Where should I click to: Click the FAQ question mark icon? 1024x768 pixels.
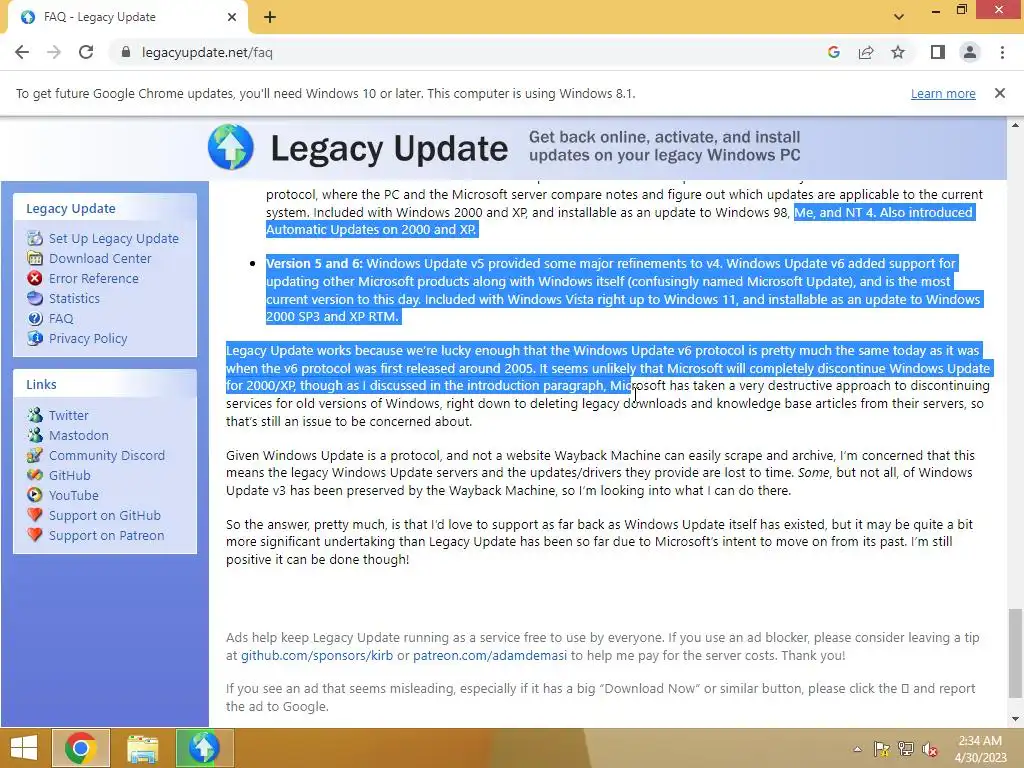click(35, 319)
